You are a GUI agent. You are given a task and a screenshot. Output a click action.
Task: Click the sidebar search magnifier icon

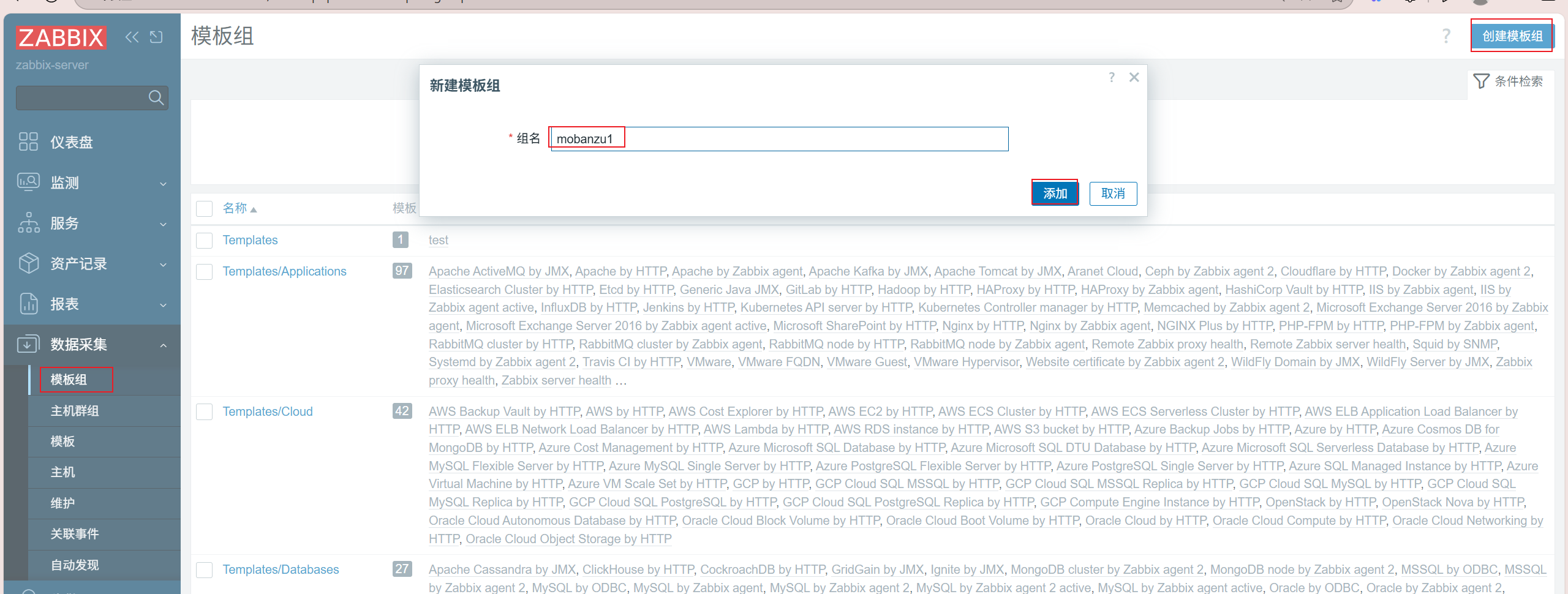point(156,98)
